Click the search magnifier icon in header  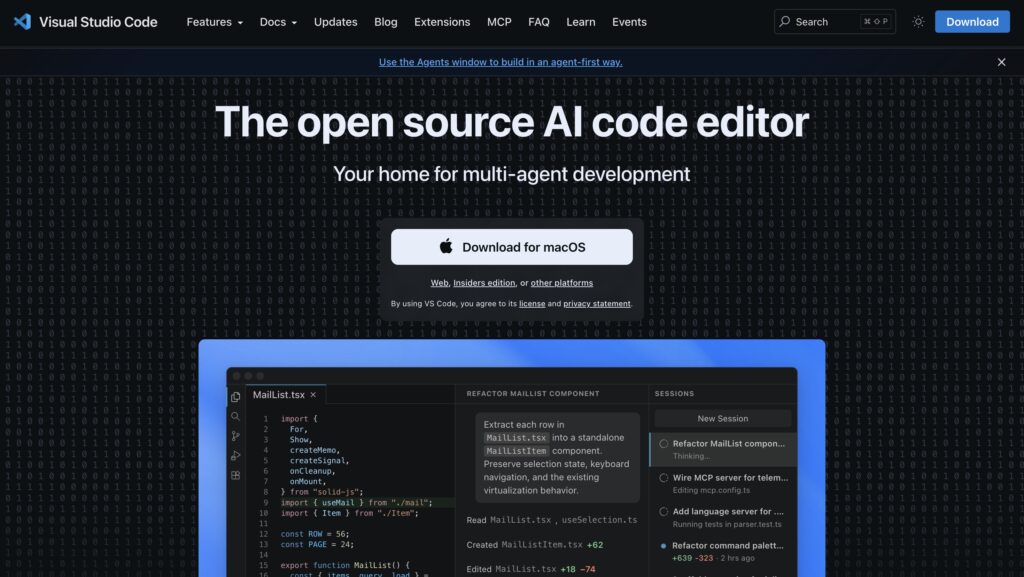coord(785,22)
